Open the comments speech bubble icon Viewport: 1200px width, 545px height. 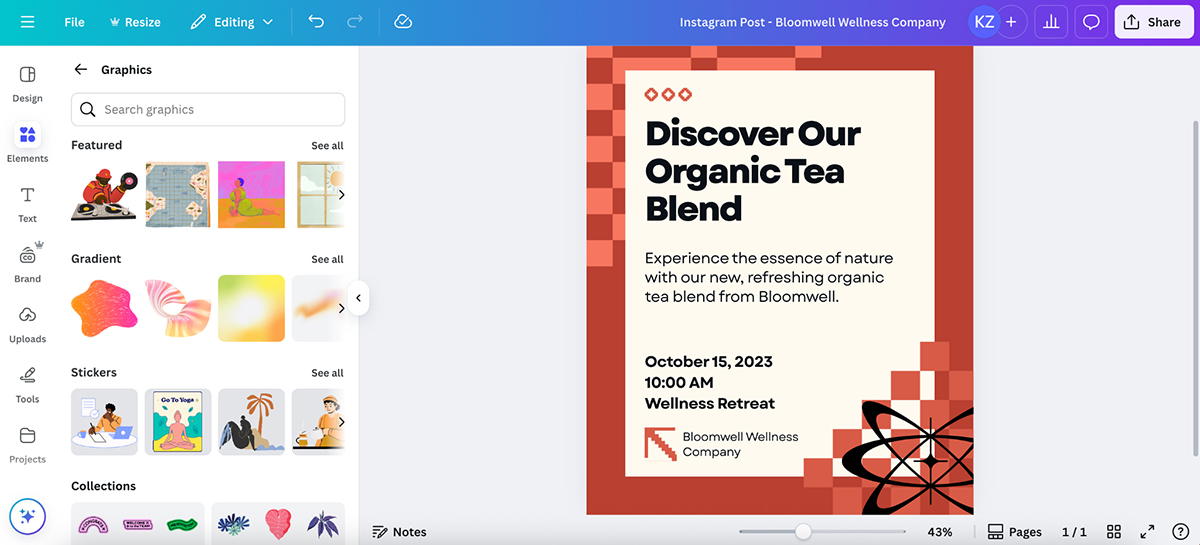click(1091, 22)
